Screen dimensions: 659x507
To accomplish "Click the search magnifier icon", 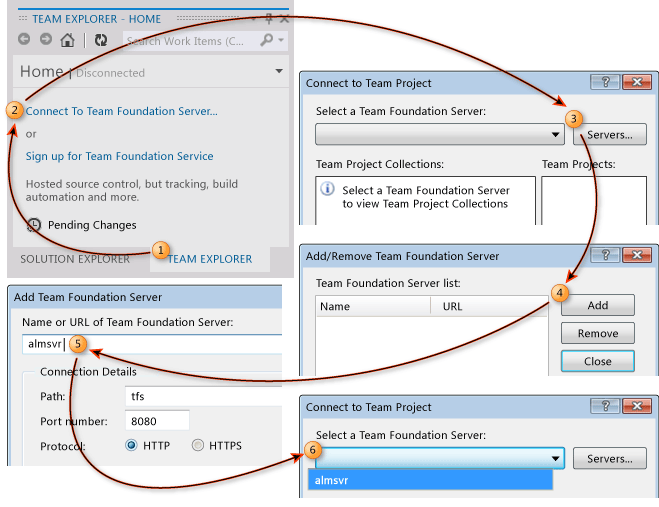I will 266,40.
